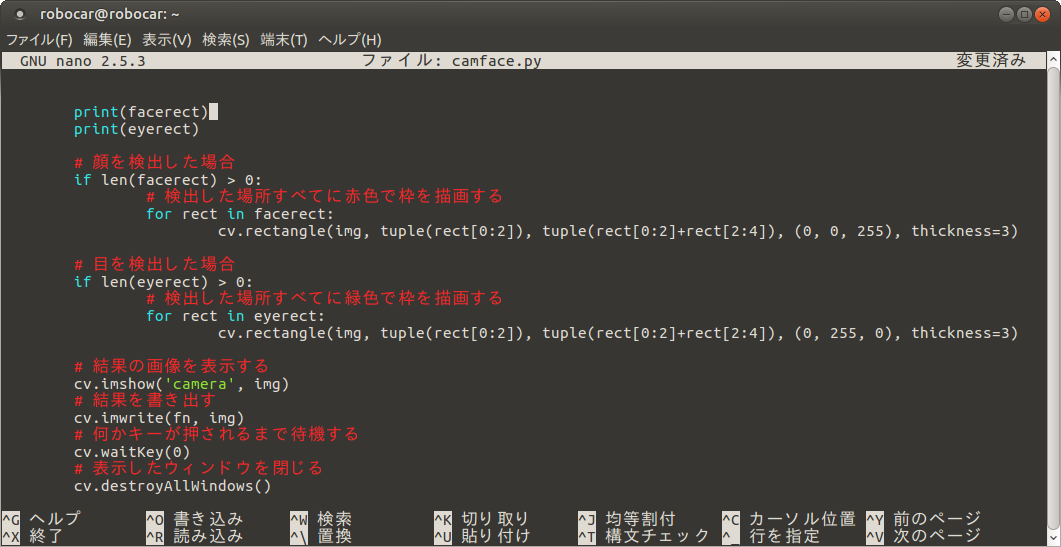Click the 変更済み modified indicator
Screen dimensions: 1061x547
click(991, 61)
